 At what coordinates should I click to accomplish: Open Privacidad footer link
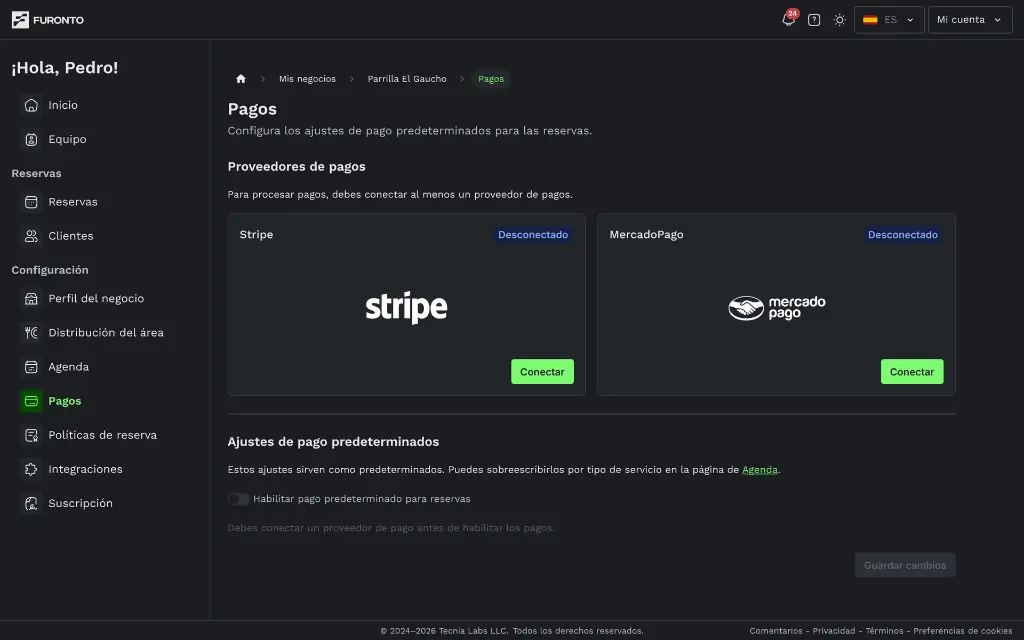click(833, 631)
